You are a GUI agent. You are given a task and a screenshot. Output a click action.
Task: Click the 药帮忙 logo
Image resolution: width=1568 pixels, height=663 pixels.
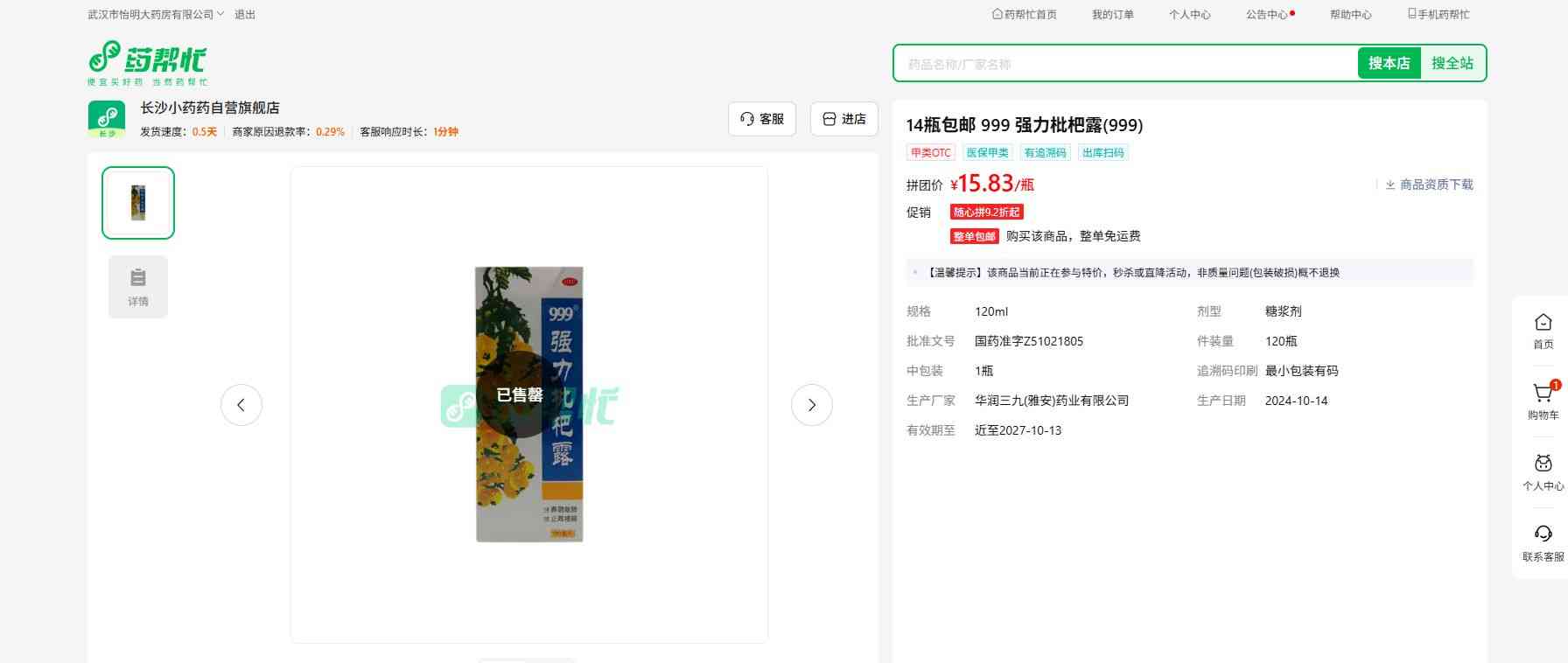click(x=147, y=62)
